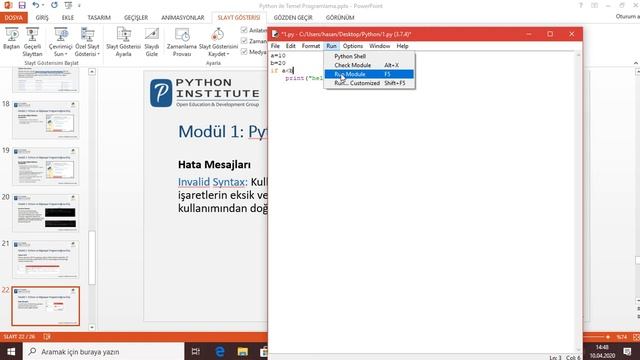Open File Explorer from taskbar
The height and width of the screenshot is (360, 640).
pyautogui.click(x=243, y=351)
